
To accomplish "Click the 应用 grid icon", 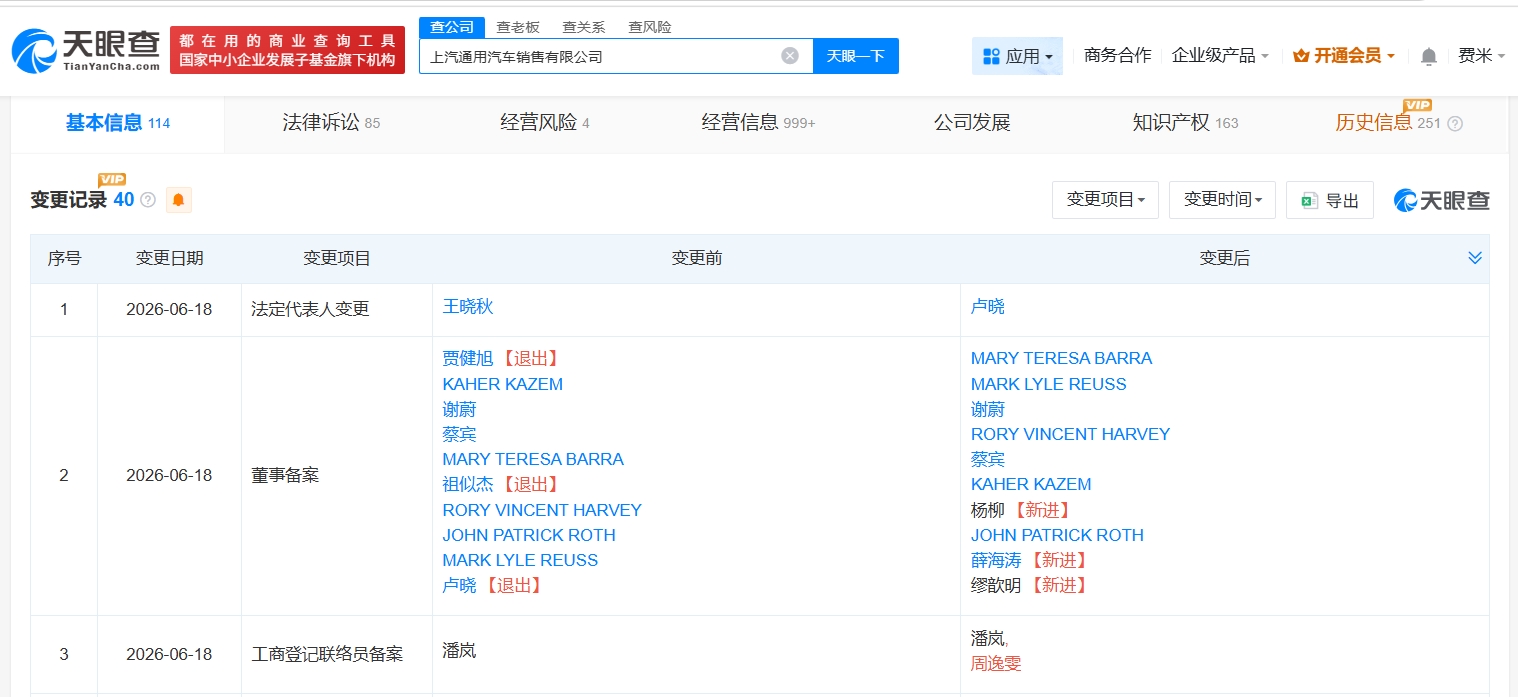I will (991, 56).
